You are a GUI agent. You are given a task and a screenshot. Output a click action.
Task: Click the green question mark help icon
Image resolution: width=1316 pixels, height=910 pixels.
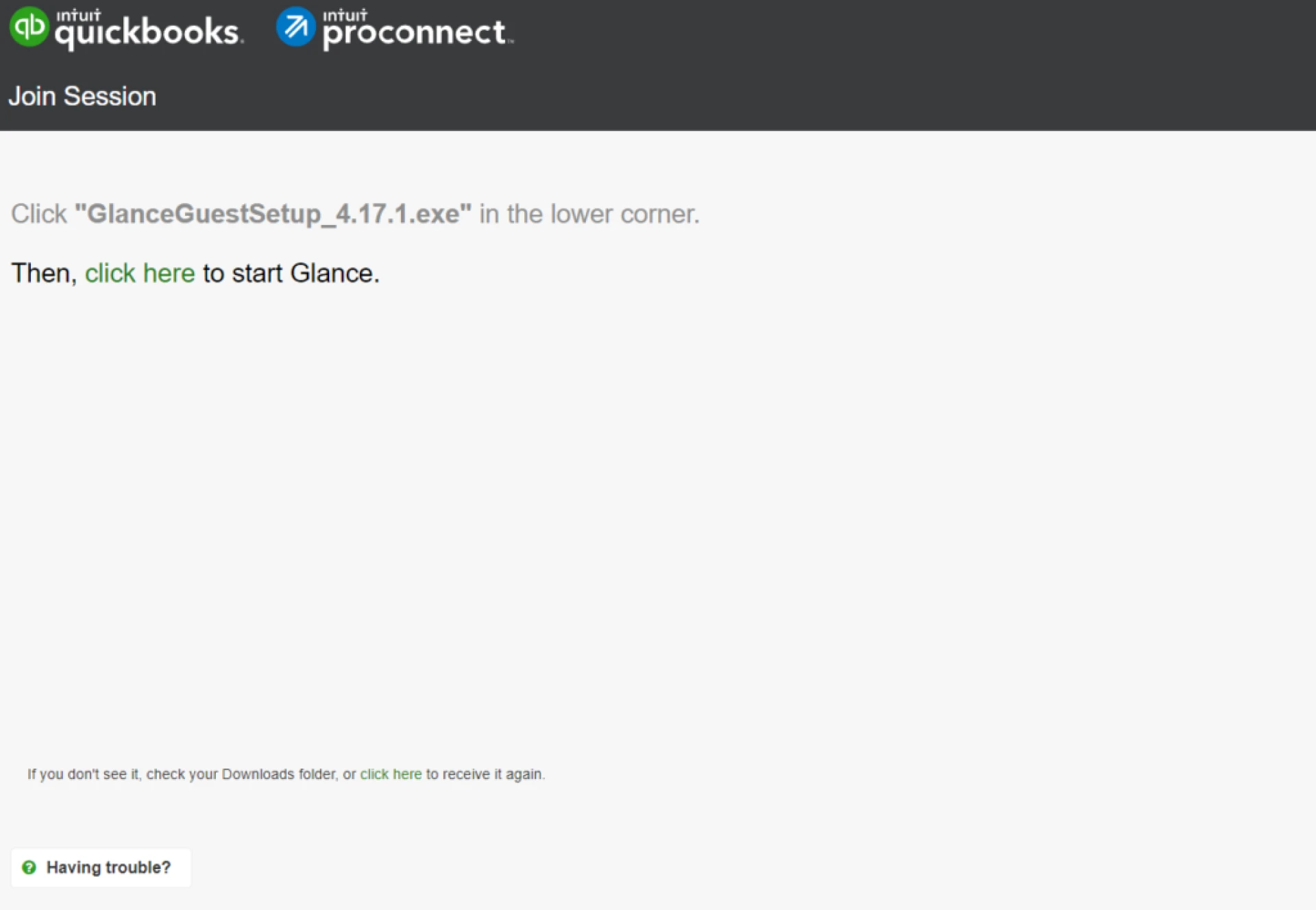click(29, 867)
